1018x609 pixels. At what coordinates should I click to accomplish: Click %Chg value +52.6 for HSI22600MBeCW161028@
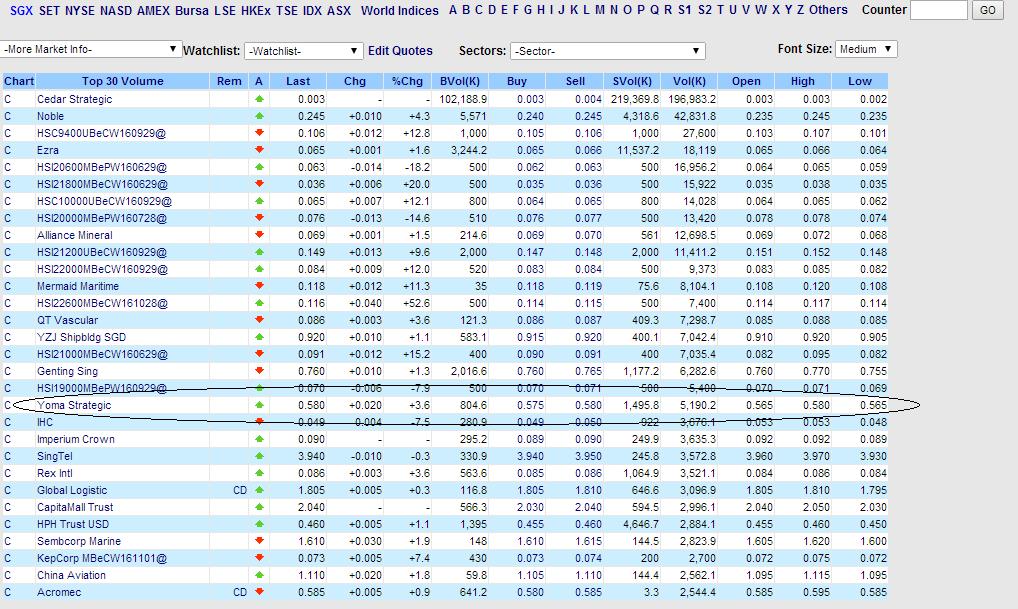pyautogui.click(x=416, y=303)
